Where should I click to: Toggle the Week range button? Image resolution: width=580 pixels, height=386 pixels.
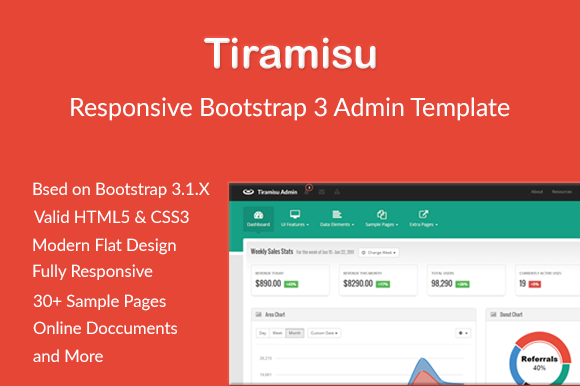(277, 333)
